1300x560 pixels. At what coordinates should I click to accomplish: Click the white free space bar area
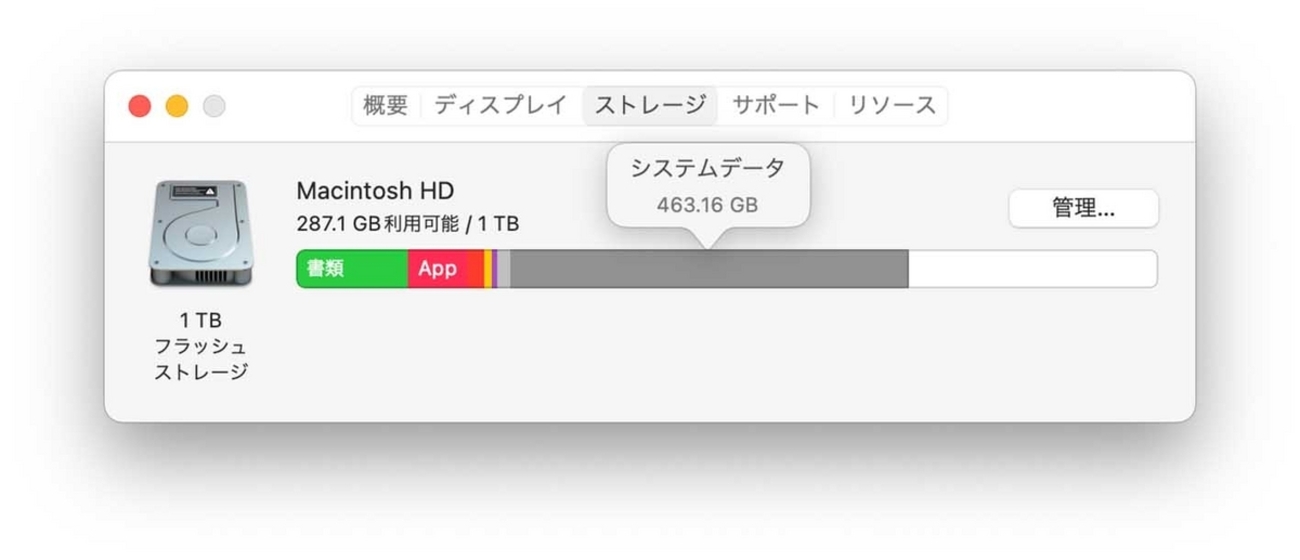1032,269
